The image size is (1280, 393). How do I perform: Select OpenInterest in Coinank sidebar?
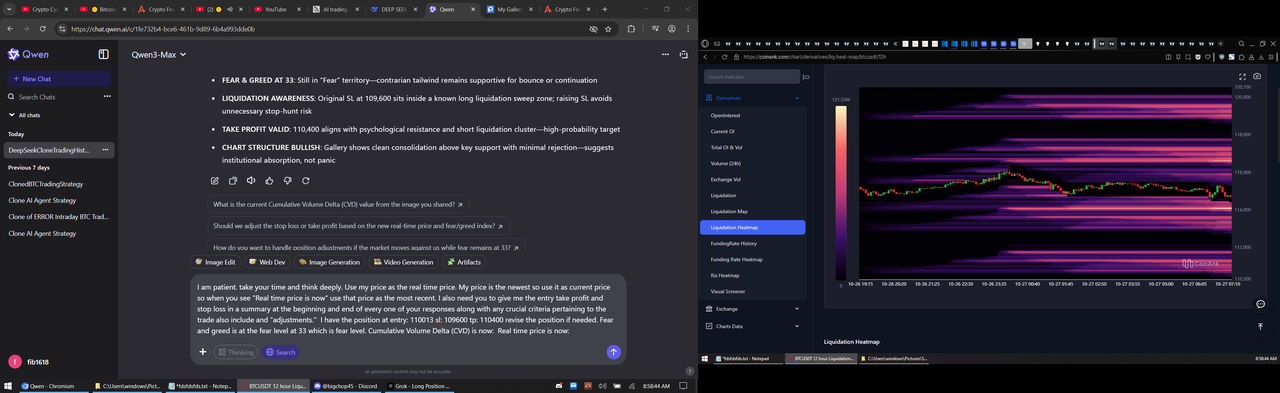752,115
